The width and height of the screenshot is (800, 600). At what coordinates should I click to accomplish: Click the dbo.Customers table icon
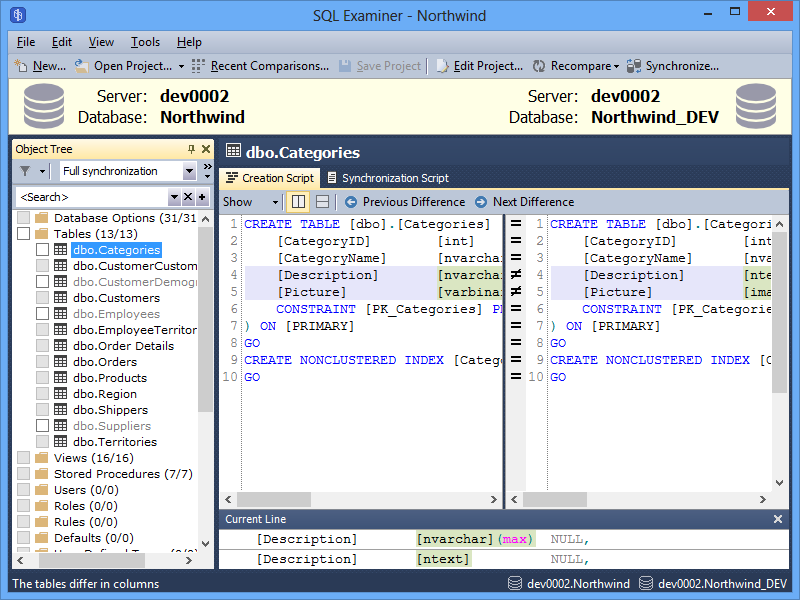point(60,297)
